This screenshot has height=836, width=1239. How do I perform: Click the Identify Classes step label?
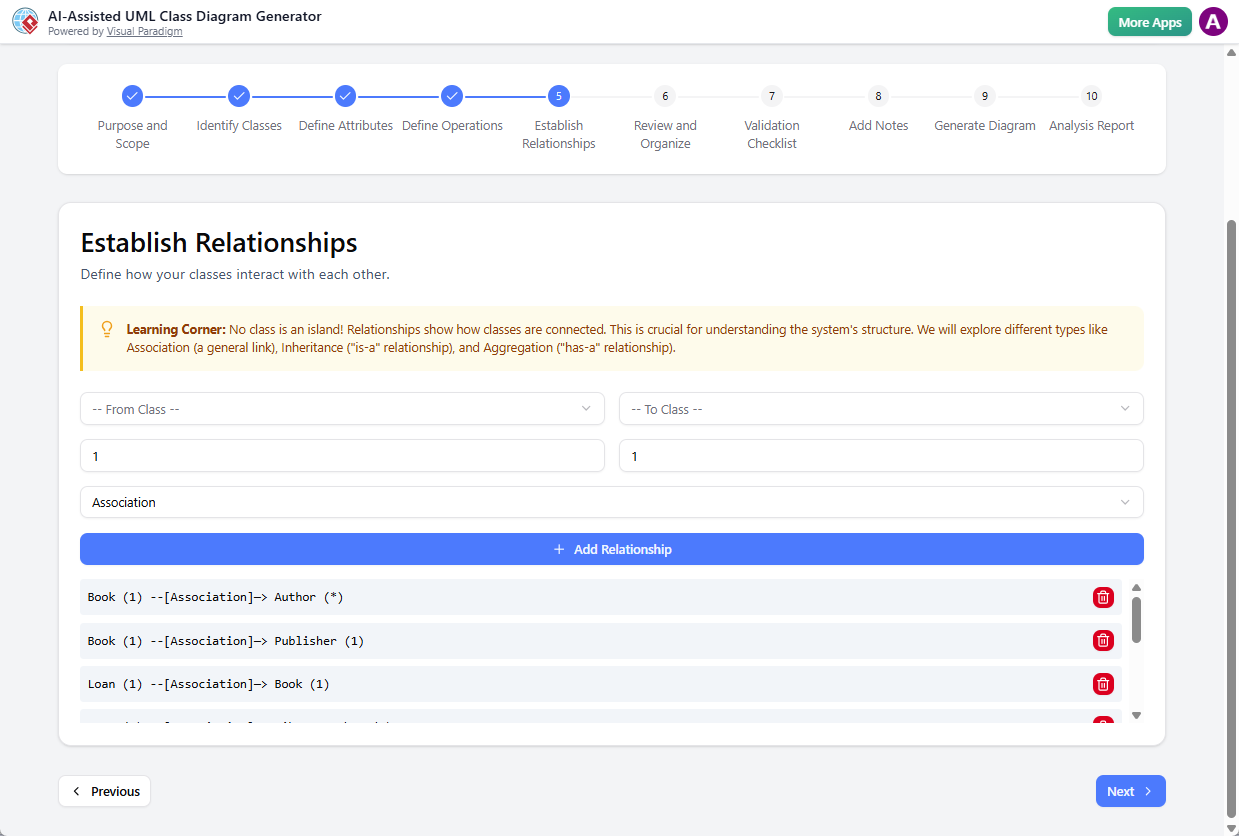239,126
